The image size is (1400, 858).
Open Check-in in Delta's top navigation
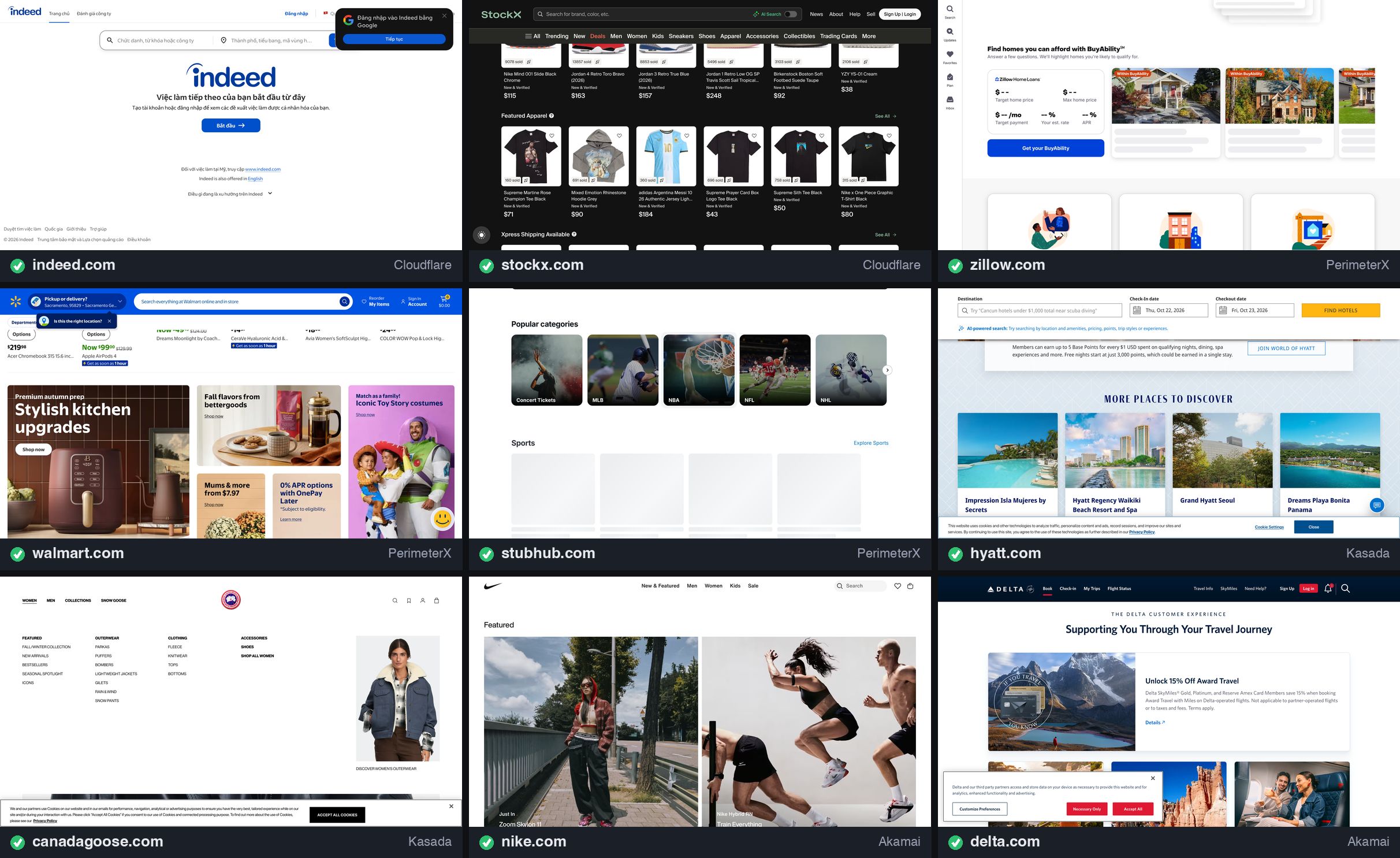(1067, 588)
